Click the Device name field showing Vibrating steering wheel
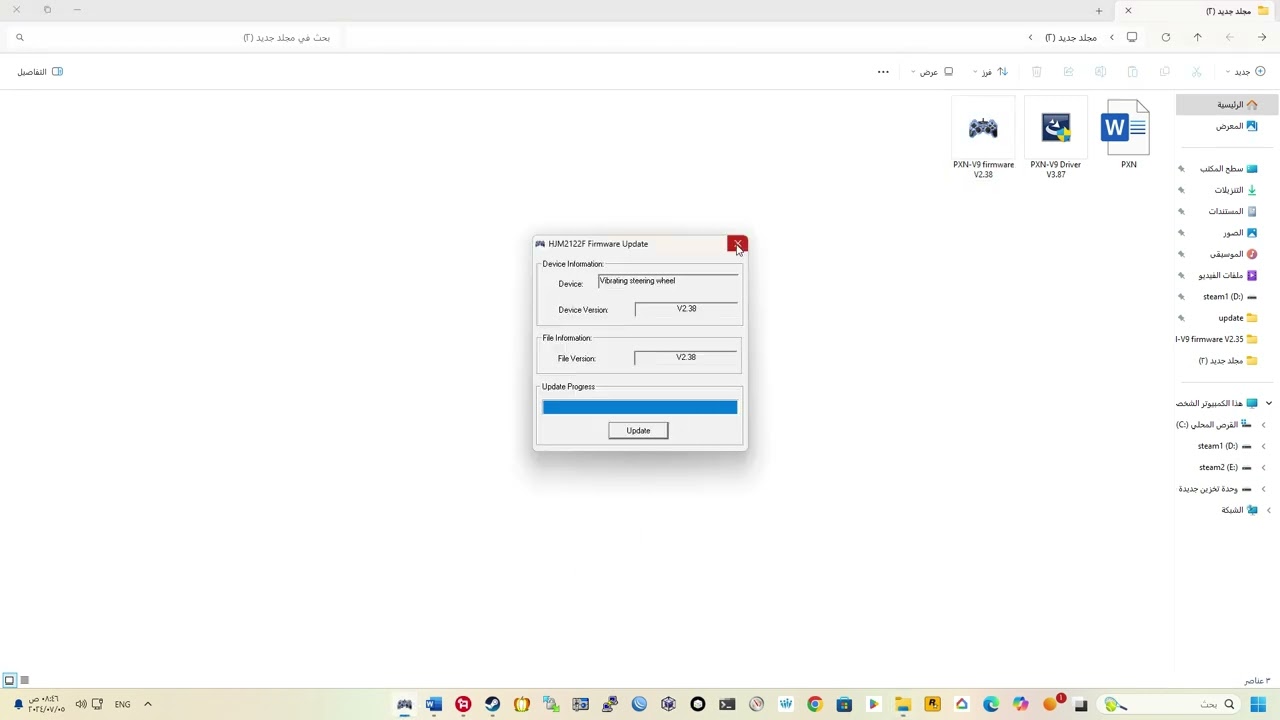 tap(668, 281)
